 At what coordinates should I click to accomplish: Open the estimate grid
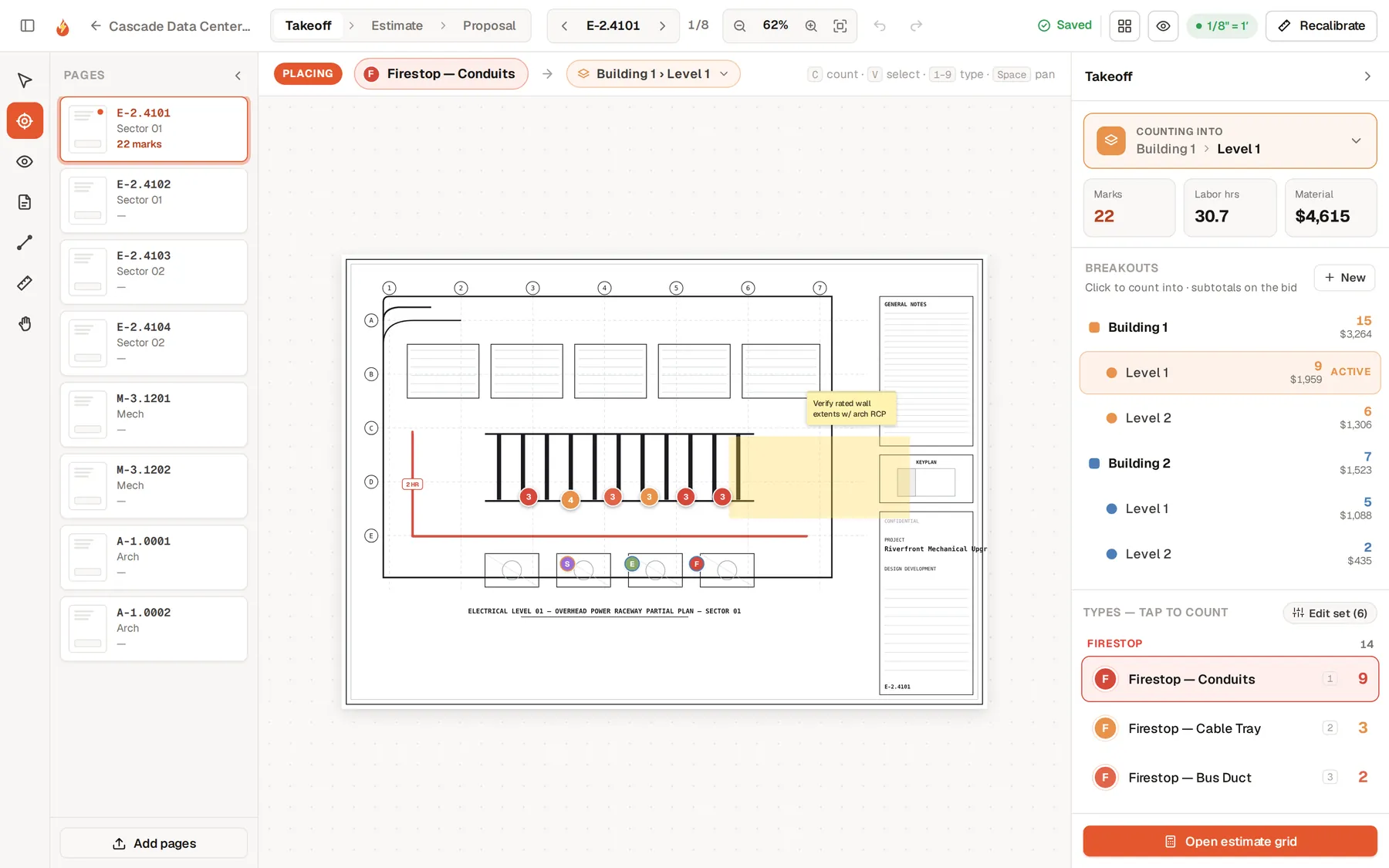pos(1229,841)
